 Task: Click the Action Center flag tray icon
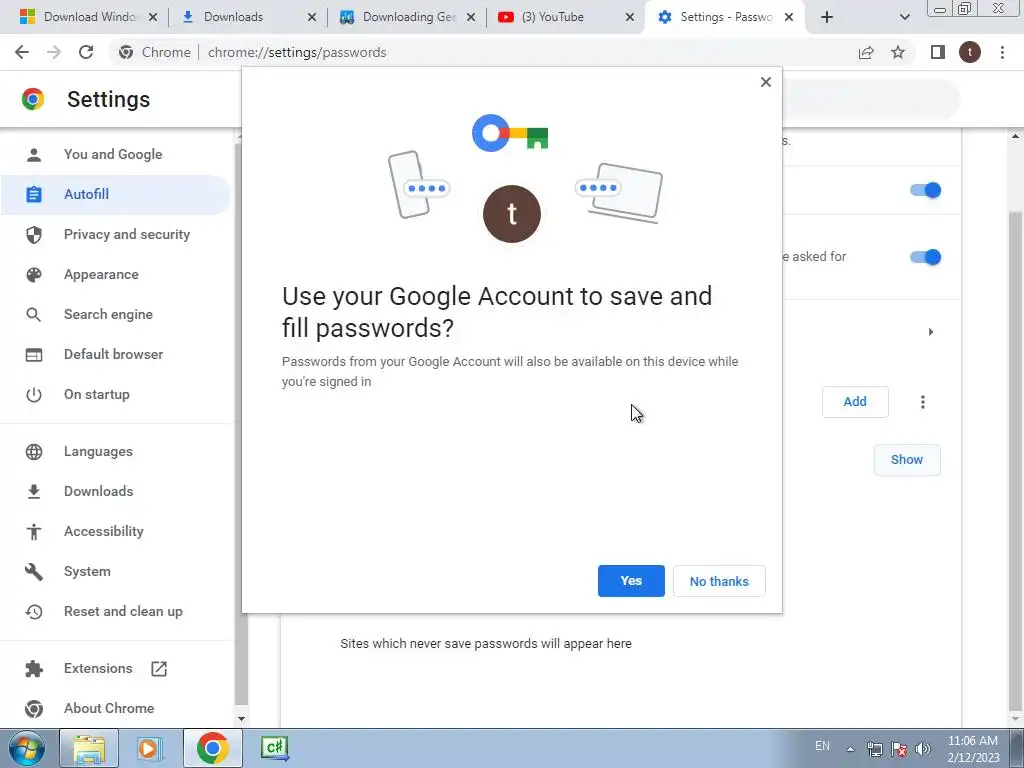point(899,749)
